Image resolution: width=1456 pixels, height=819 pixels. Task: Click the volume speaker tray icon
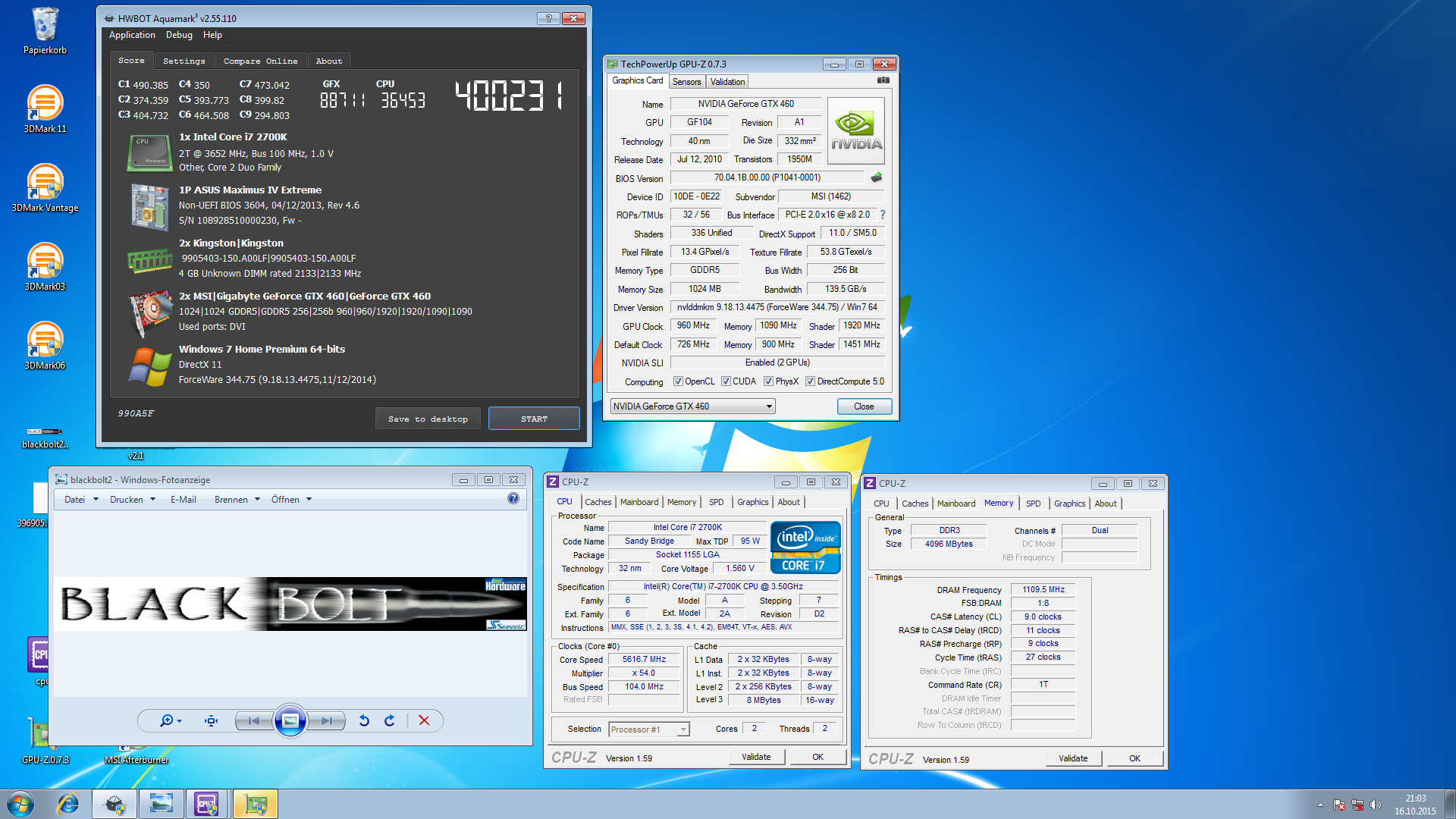1376,805
